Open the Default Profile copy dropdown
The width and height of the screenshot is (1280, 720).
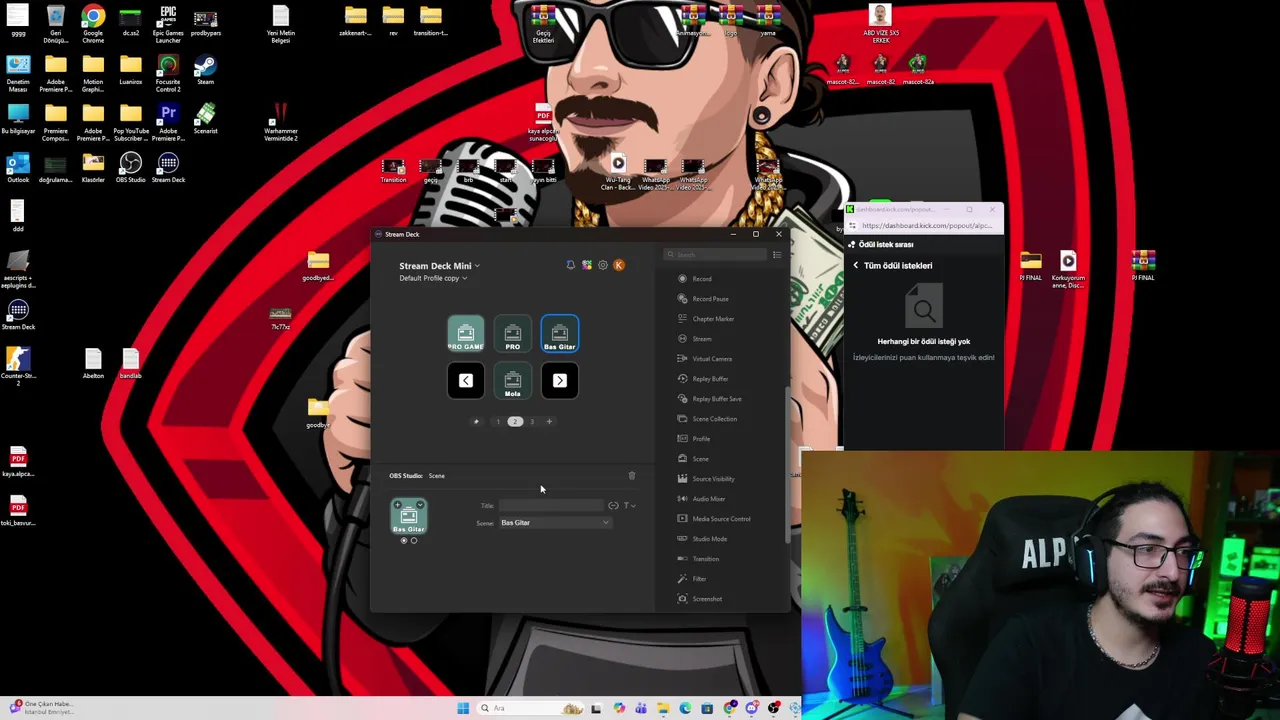433,278
